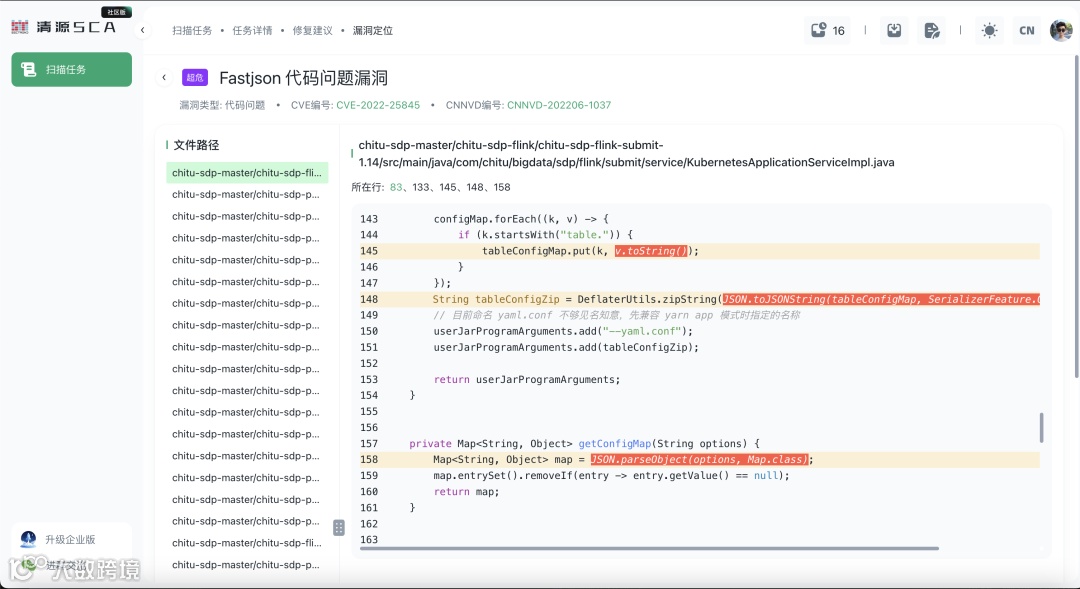Jump to line 145 in 所在行
Viewport: 1080px width, 589px height.
click(x=448, y=187)
